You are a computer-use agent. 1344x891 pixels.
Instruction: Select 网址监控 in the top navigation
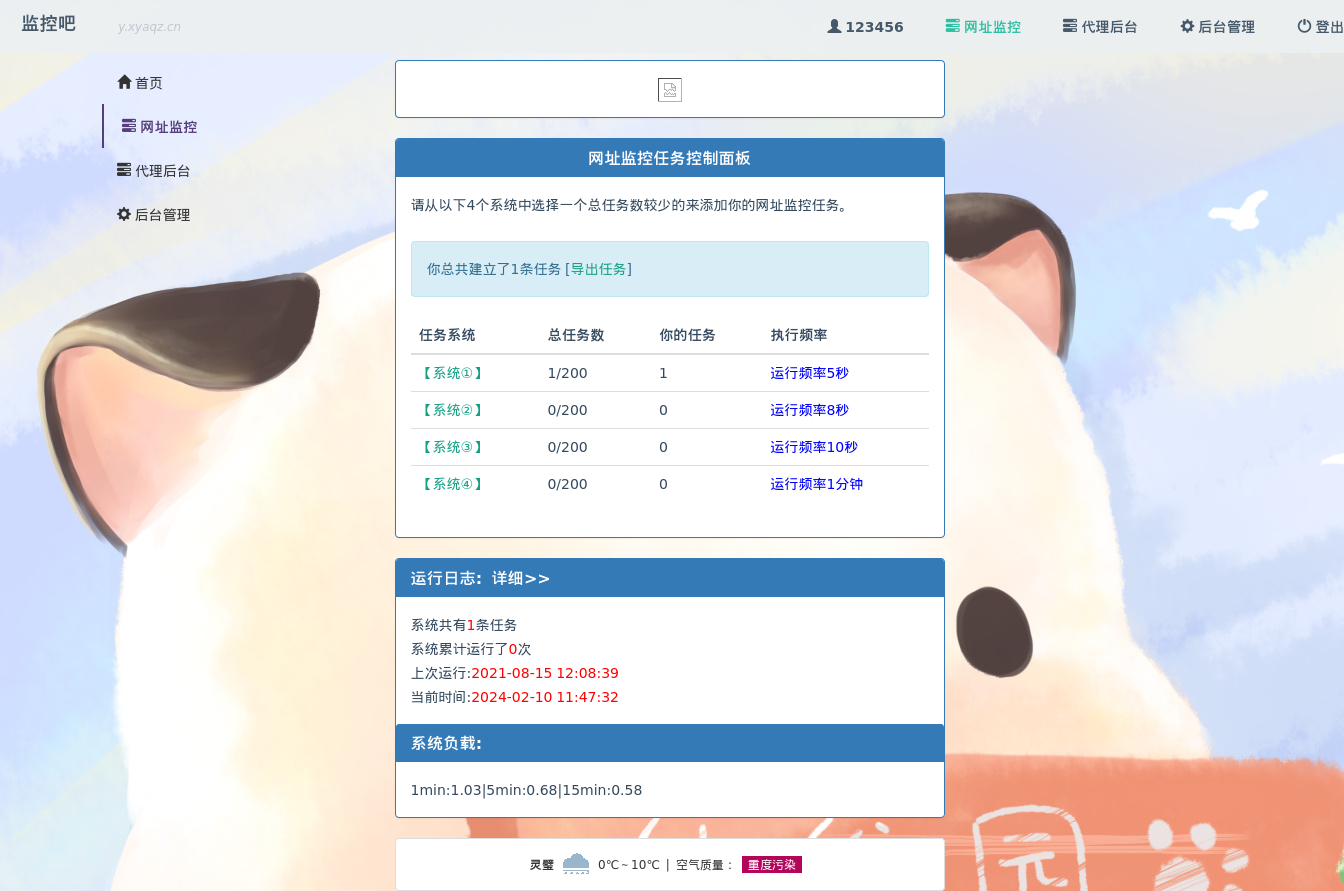983,27
